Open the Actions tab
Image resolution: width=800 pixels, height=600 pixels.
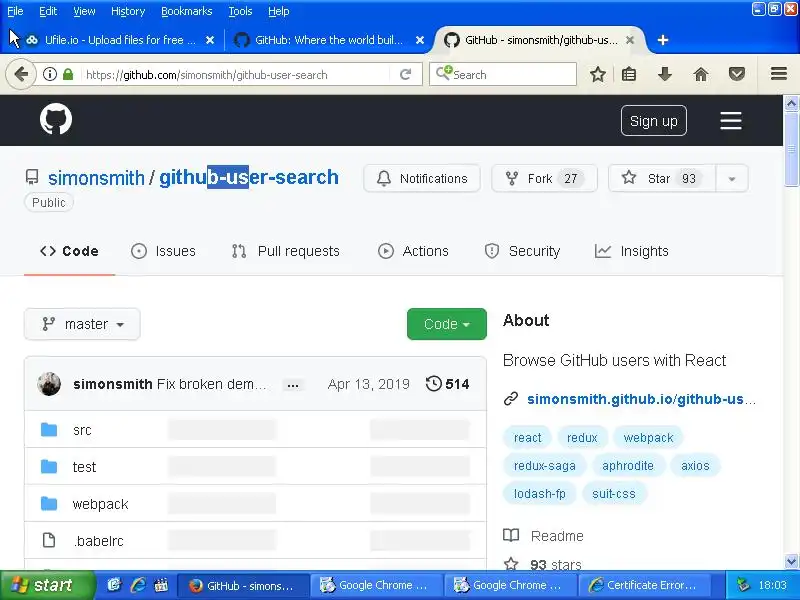coord(413,251)
